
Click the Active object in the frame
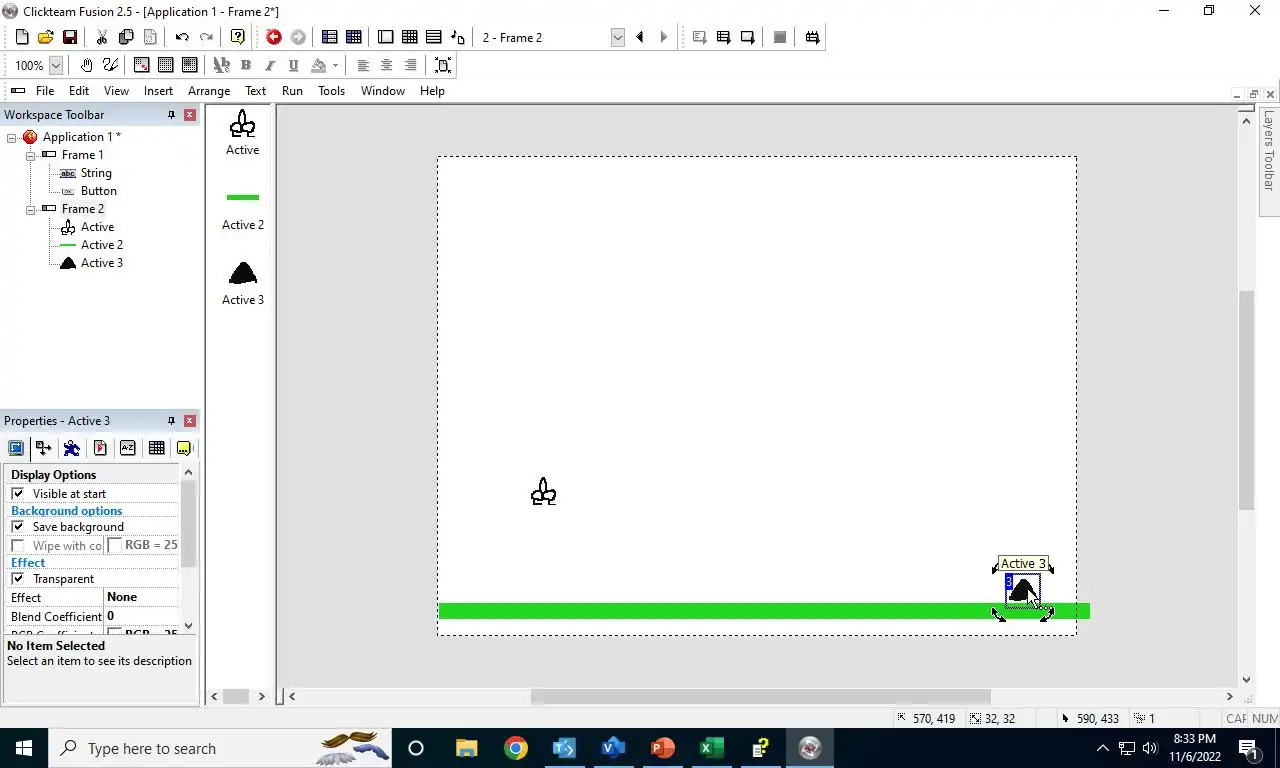[x=543, y=492]
